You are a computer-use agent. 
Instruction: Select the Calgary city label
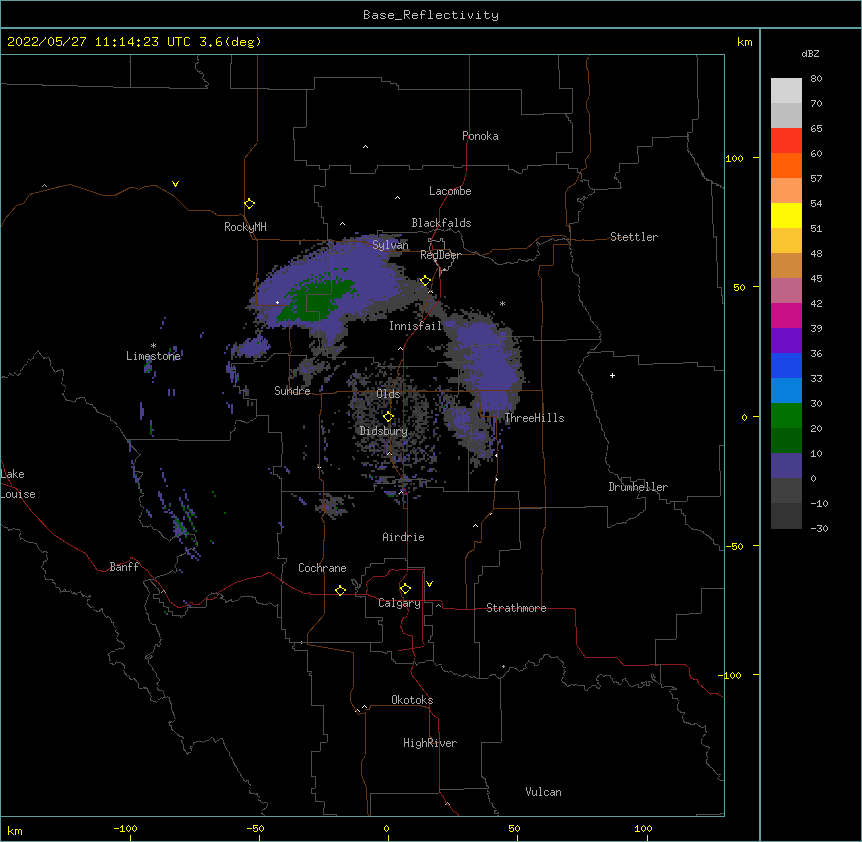(x=399, y=603)
